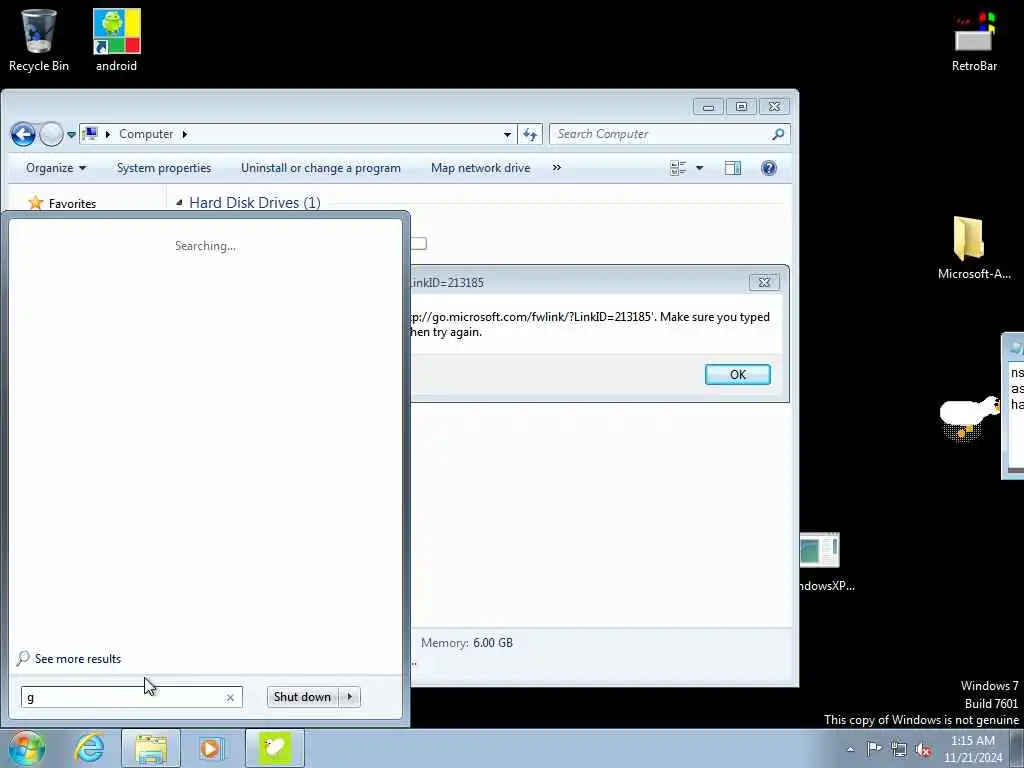Image resolution: width=1024 pixels, height=768 pixels.
Task: Click the muted volume tray icon
Action: point(923,750)
